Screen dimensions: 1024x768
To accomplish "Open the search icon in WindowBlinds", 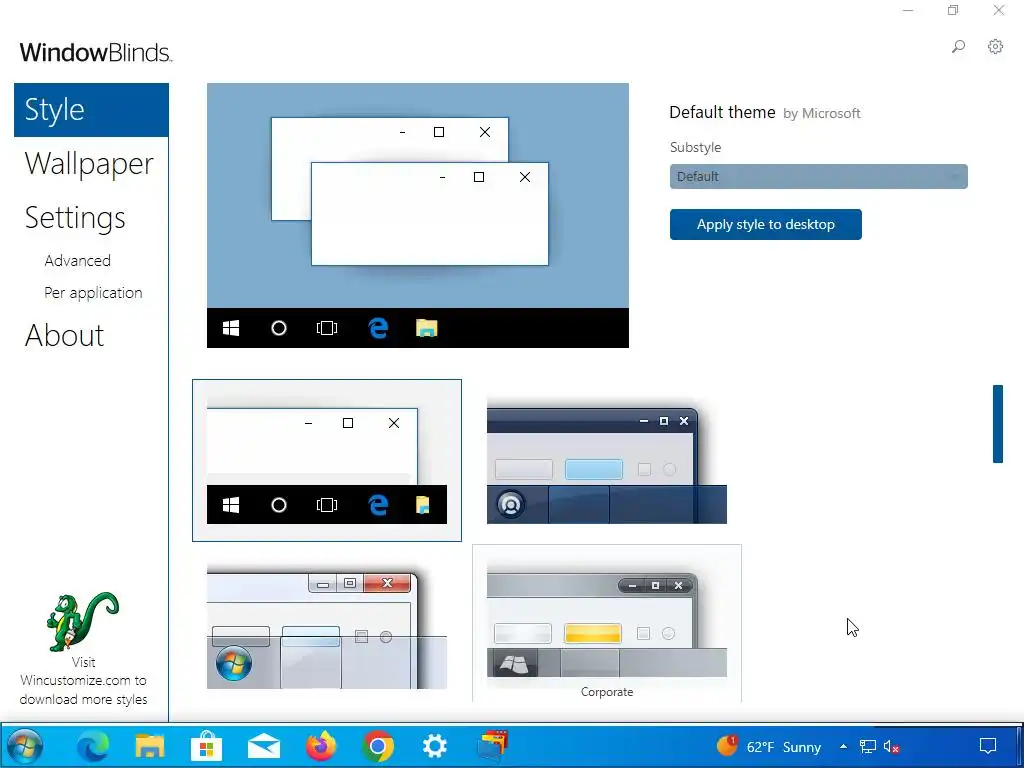I will point(958,46).
